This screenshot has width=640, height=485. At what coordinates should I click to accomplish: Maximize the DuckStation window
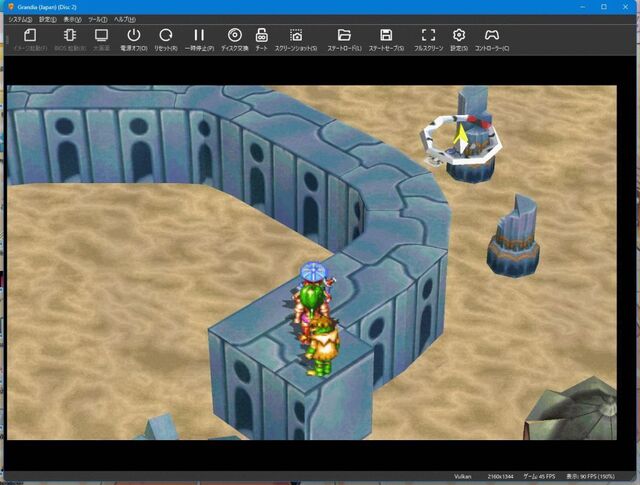tap(604, 7)
